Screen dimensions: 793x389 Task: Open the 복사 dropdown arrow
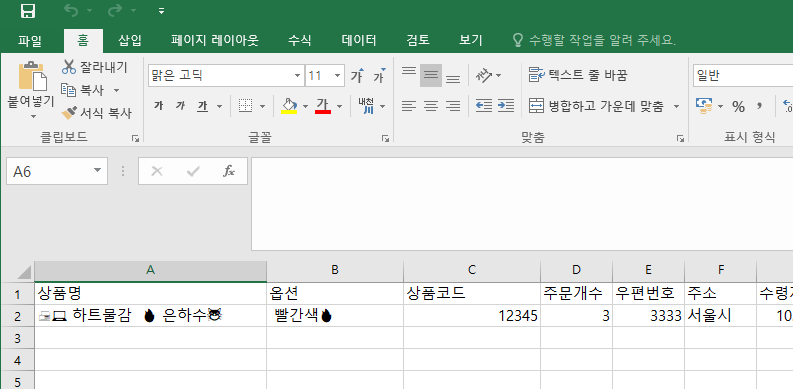(x=116, y=91)
